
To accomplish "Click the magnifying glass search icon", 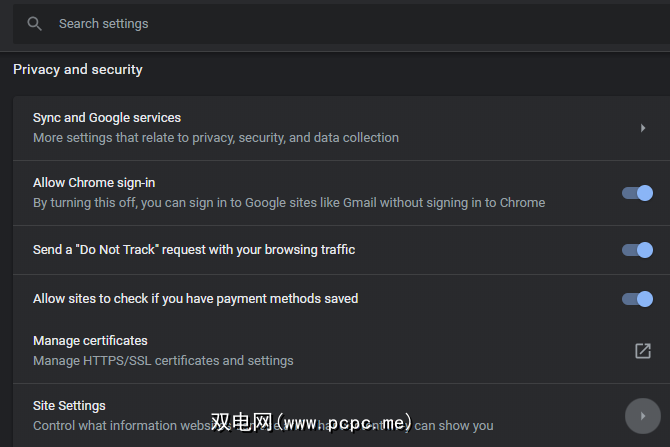I will pos(35,24).
